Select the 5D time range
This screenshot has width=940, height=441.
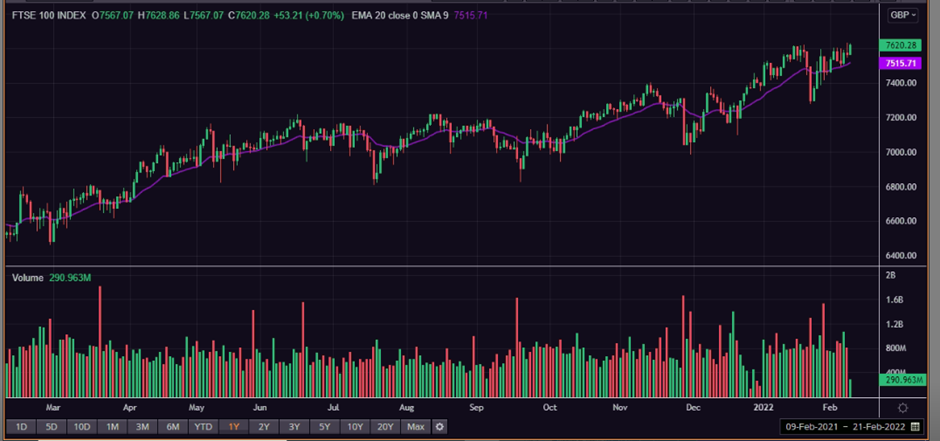coord(51,427)
